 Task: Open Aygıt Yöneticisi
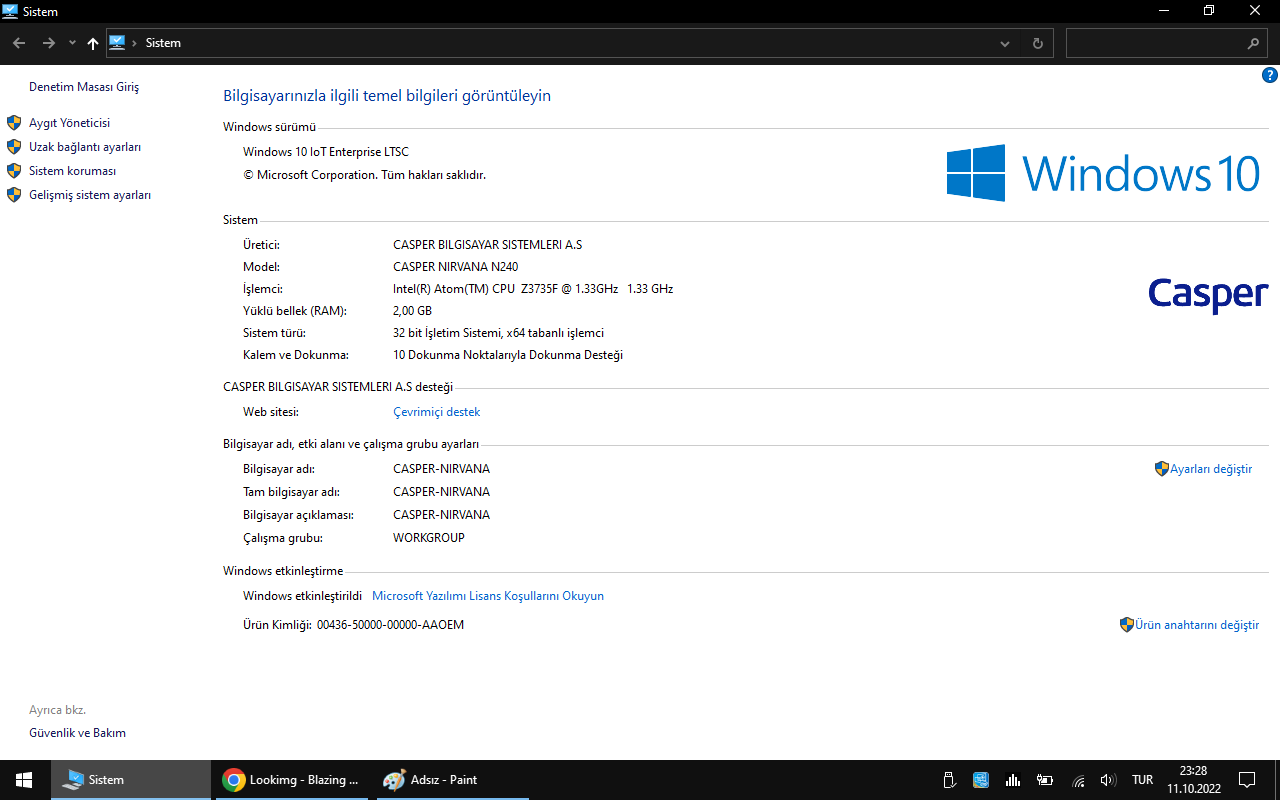pyautogui.click(x=69, y=123)
